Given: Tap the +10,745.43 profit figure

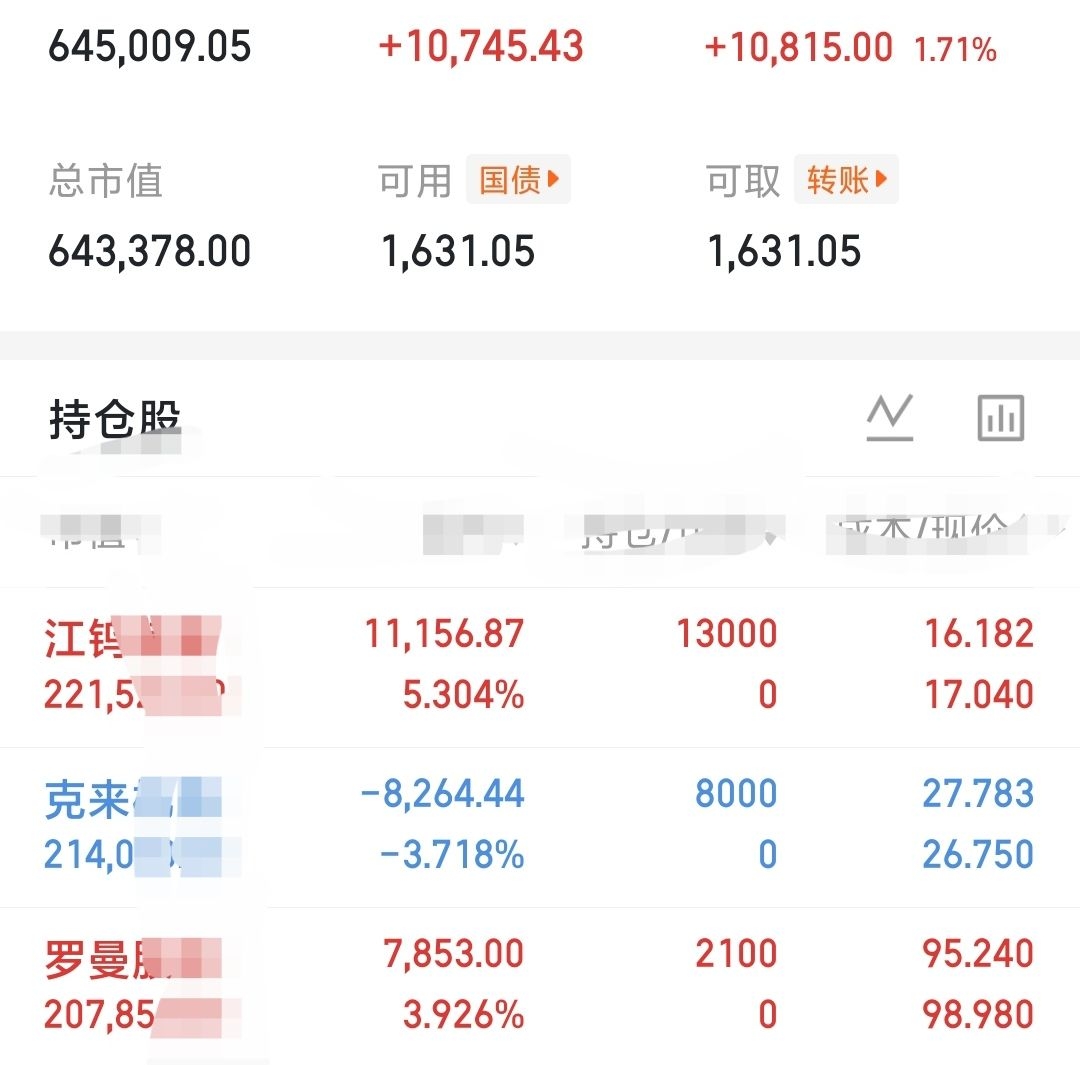Looking at the screenshot, I should click(x=481, y=47).
